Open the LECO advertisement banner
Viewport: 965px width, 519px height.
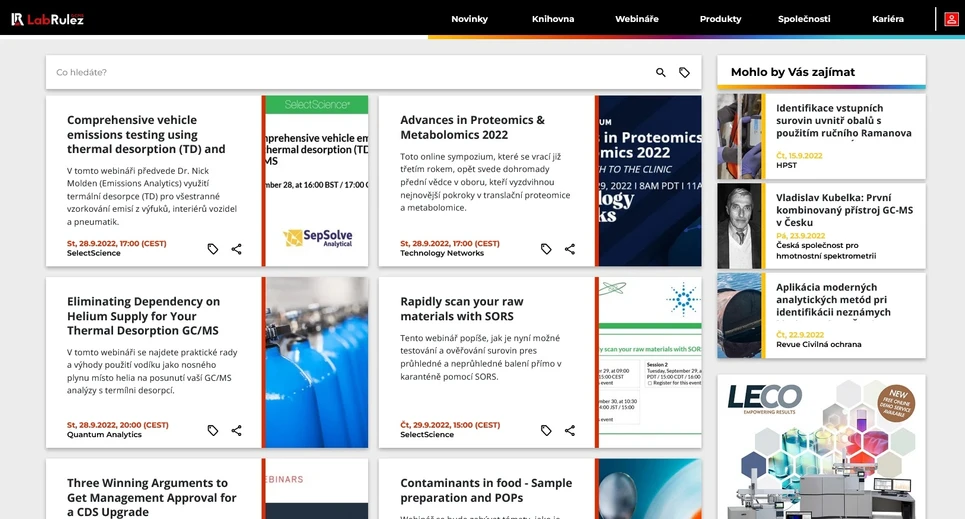(x=821, y=447)
